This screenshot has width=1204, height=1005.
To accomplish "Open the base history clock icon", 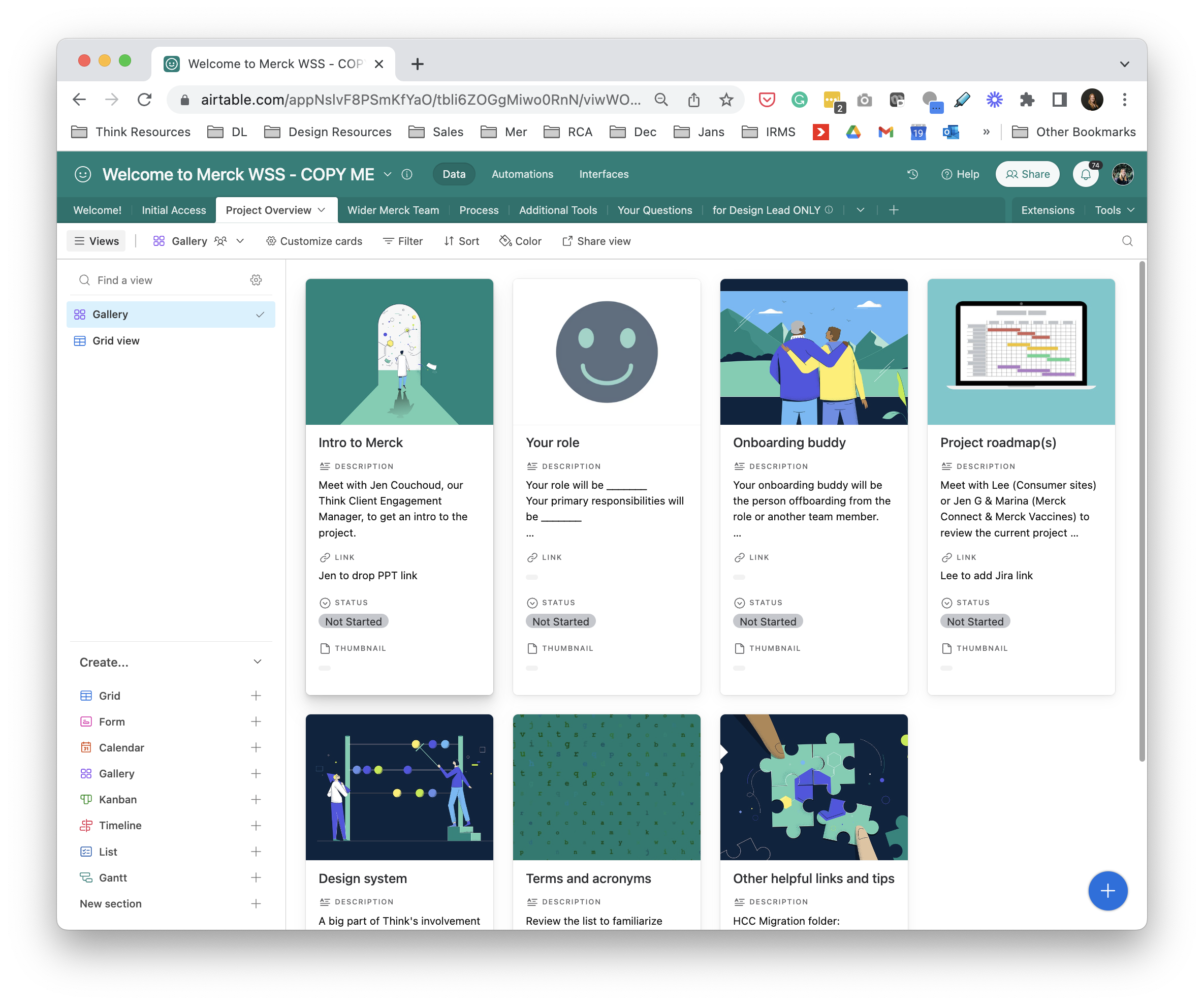I will (x=912, y=174).
